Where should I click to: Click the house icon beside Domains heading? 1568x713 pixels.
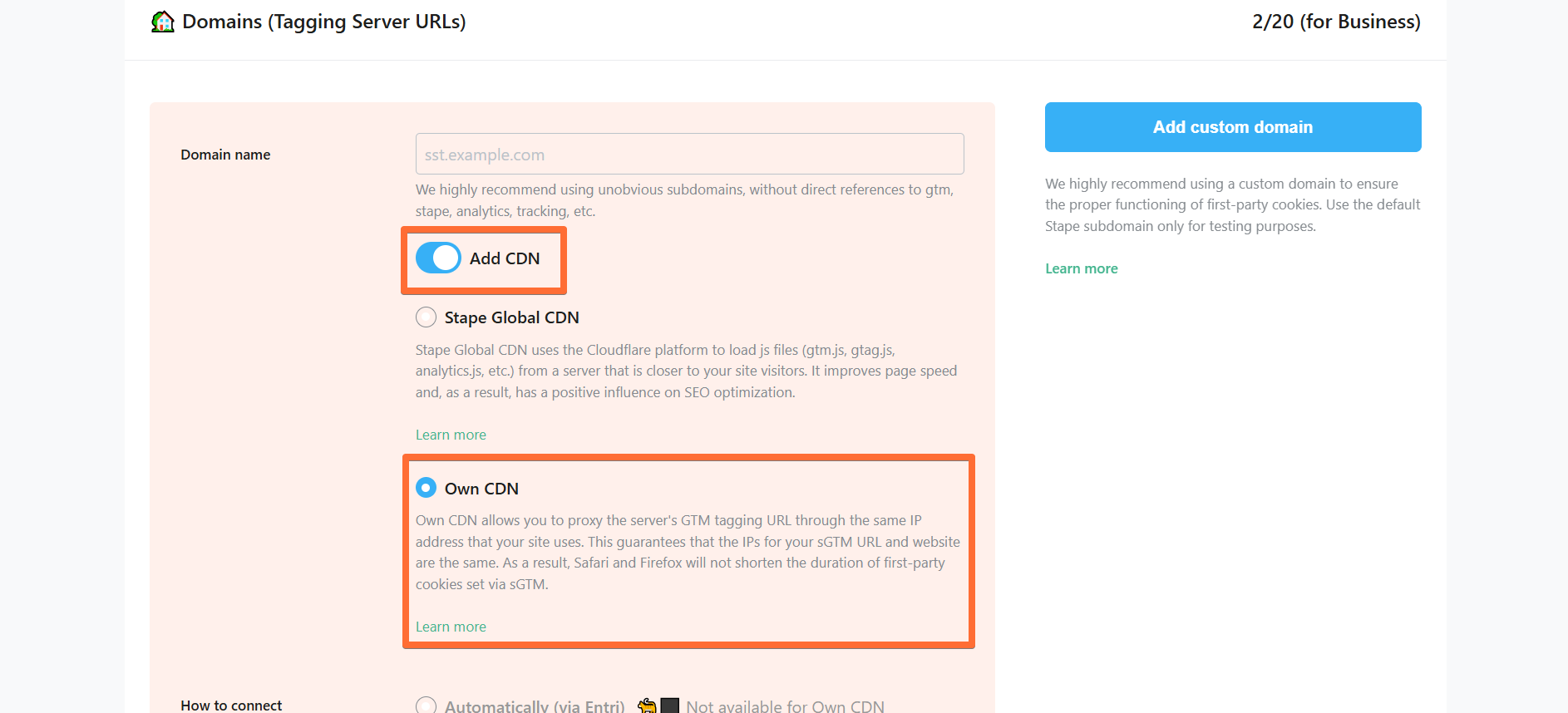163,22
